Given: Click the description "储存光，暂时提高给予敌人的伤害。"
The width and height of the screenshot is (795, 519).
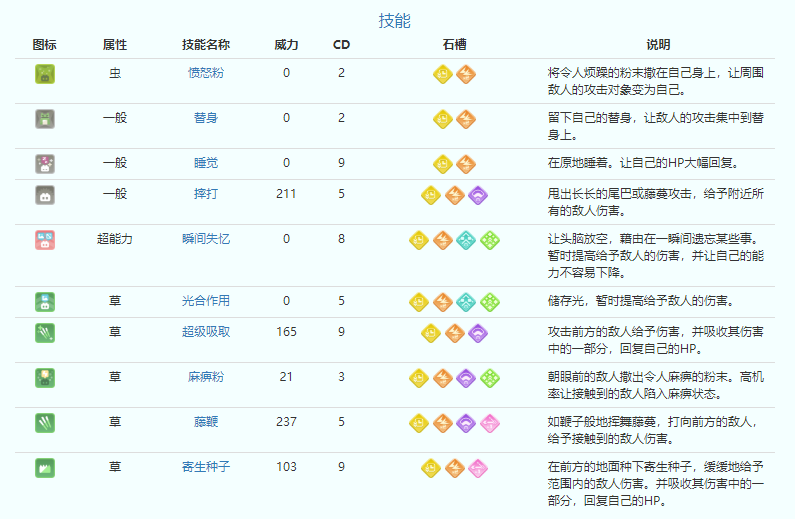Looking at the screenshot, I should [x=641, y=301].
